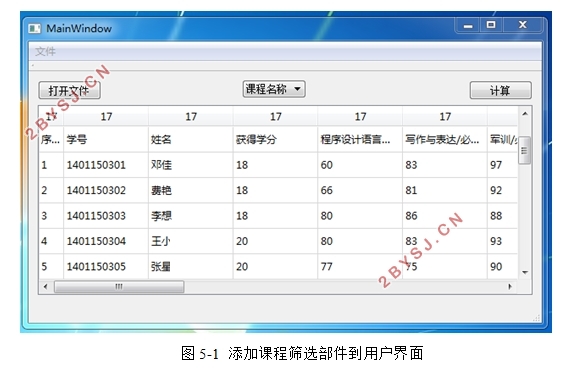The width and height of the screenshot is (578, 369).
Task: Minimize the MainWindow window
Action: click(468, 25)
